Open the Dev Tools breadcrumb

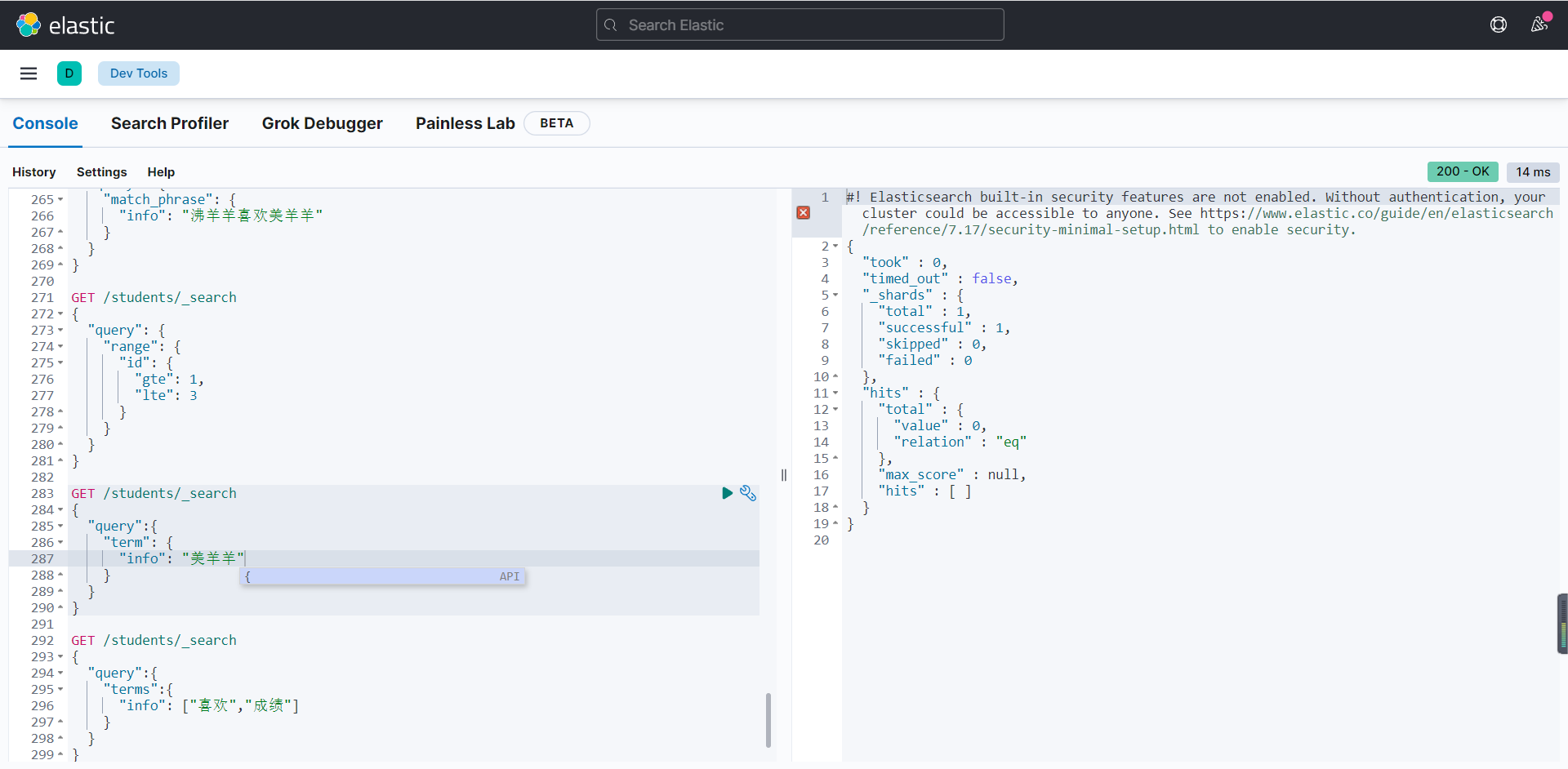(139, 73)
